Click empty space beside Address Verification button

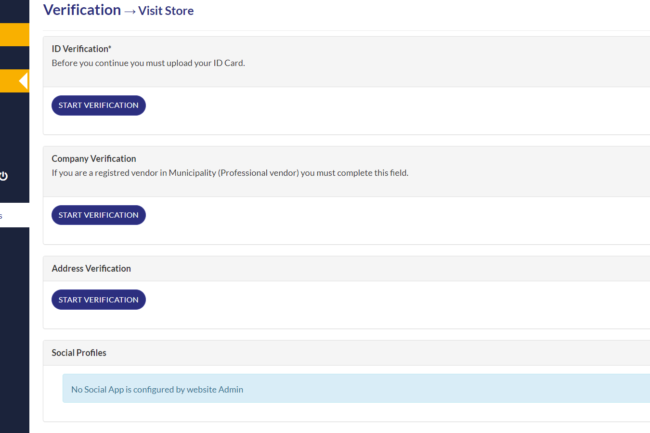tap(400, 300)
